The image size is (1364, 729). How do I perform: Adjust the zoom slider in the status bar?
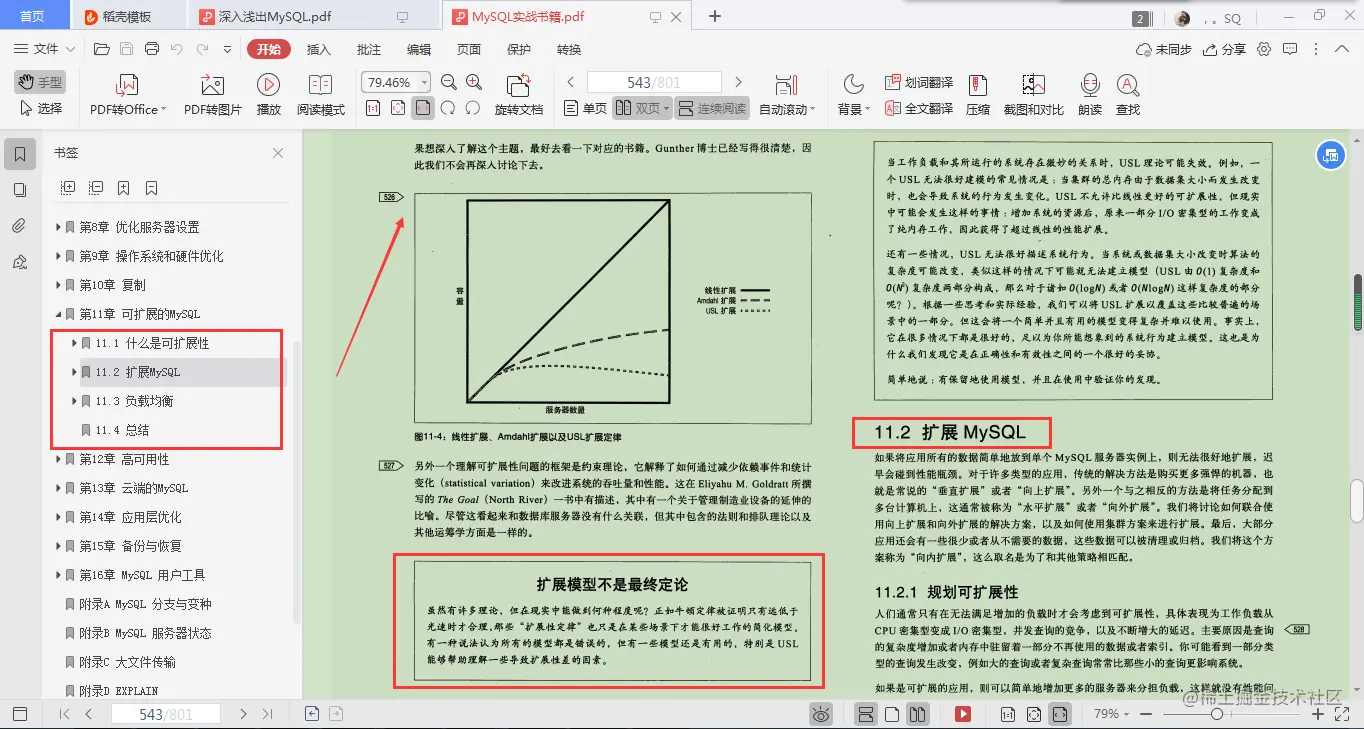pyautogui.click(x=1216, y=714)
